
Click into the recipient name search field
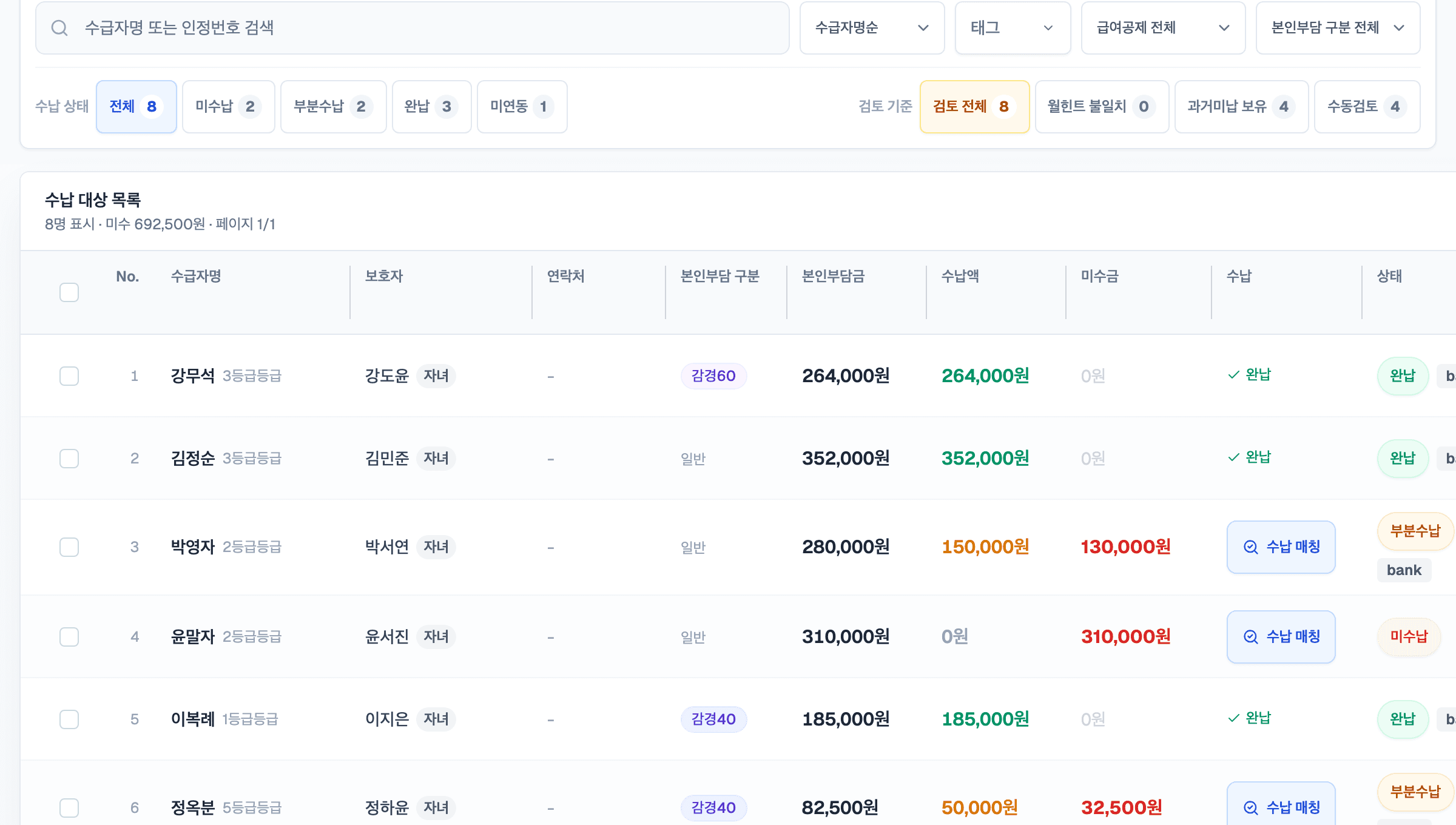[413, 28]
